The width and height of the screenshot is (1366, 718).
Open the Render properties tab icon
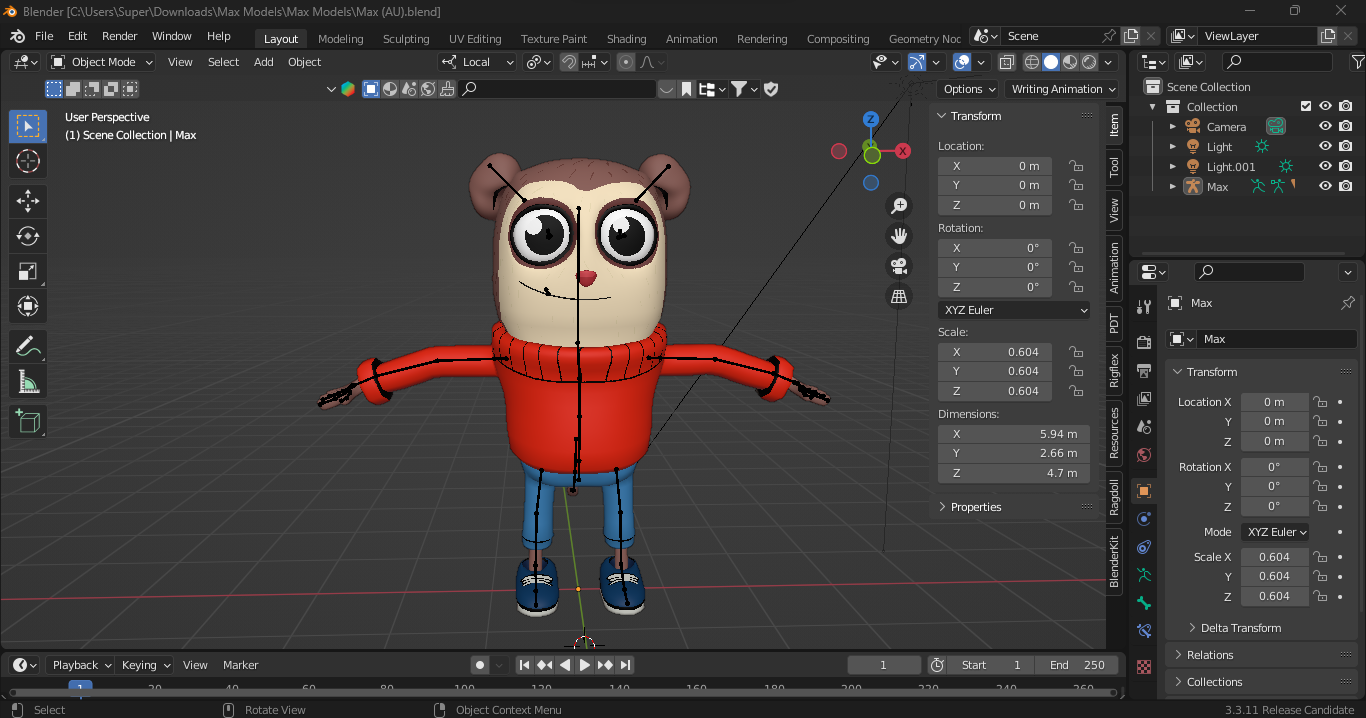(1145, 342)
